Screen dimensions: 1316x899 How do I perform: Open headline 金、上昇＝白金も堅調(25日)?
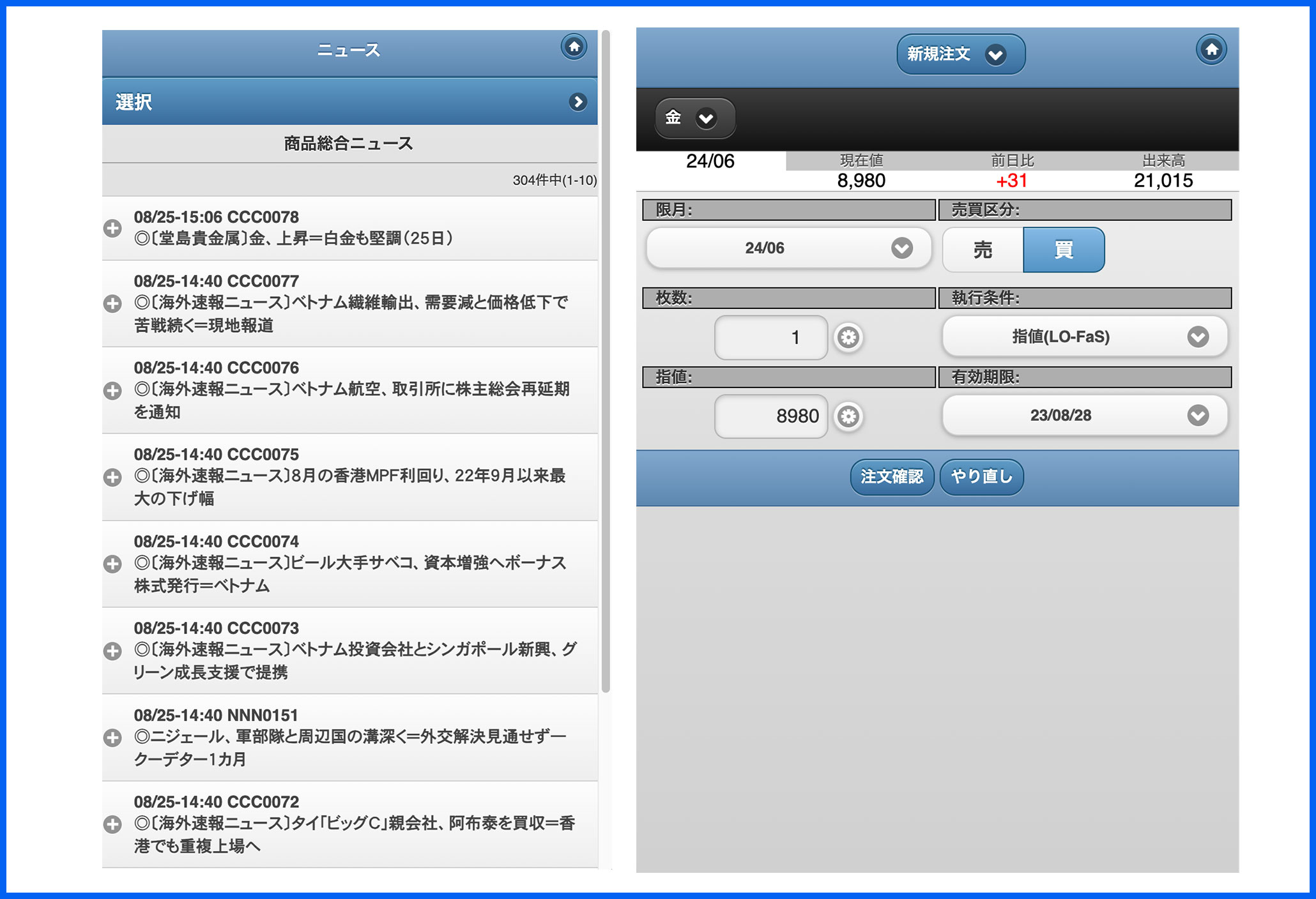click(294, 239)
